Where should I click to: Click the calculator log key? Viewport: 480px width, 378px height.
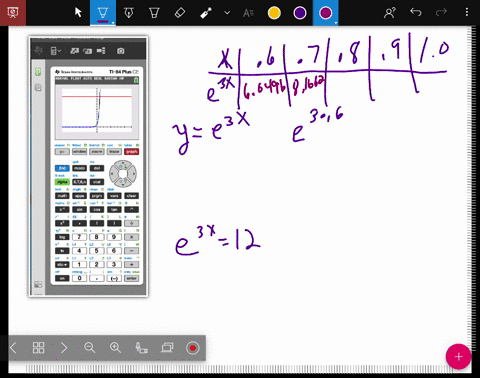click(62, 237)
